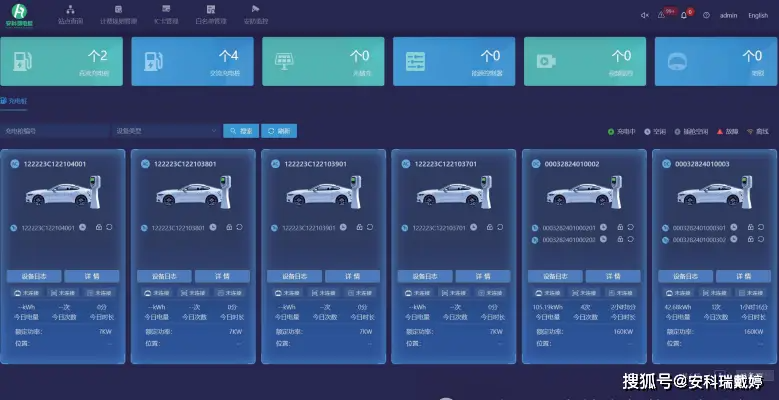Toggle the 空闲 idle status filter

tap(655, 132)
